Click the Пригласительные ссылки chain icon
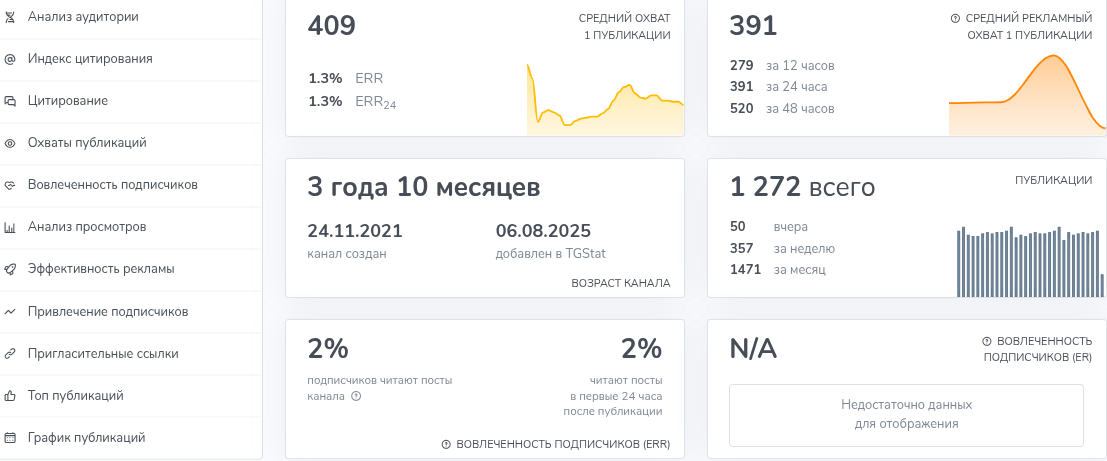The image size is (1107, 461). (x=10, y=354)
